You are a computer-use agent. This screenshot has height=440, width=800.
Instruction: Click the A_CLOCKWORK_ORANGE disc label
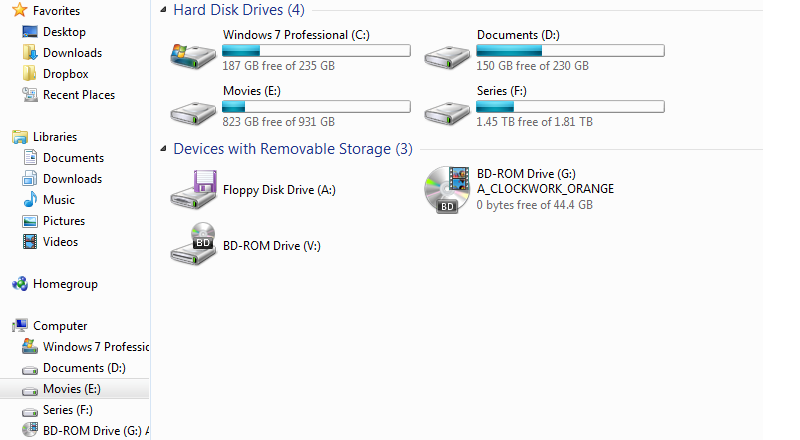(x=545, y=189)
